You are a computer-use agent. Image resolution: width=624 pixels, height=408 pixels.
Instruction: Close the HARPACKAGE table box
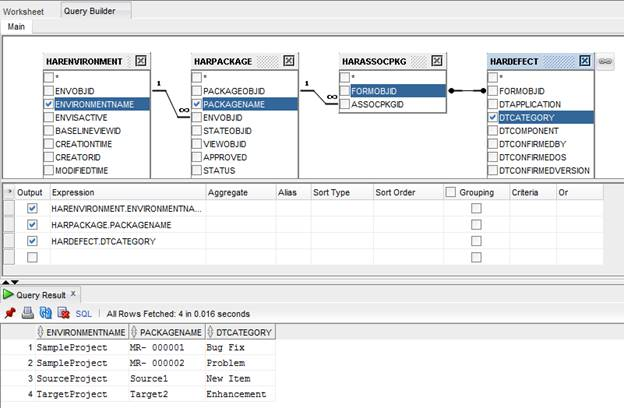click(x=289, y=61)
